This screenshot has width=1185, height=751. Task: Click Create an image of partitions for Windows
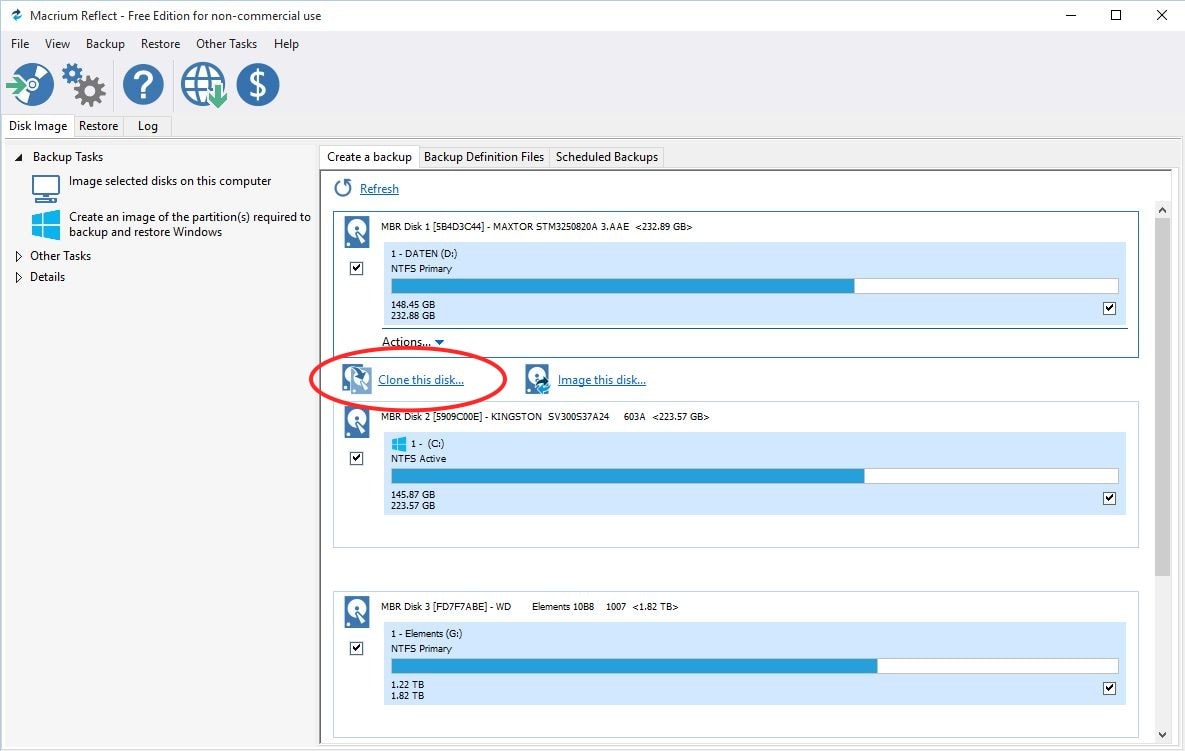190,224
